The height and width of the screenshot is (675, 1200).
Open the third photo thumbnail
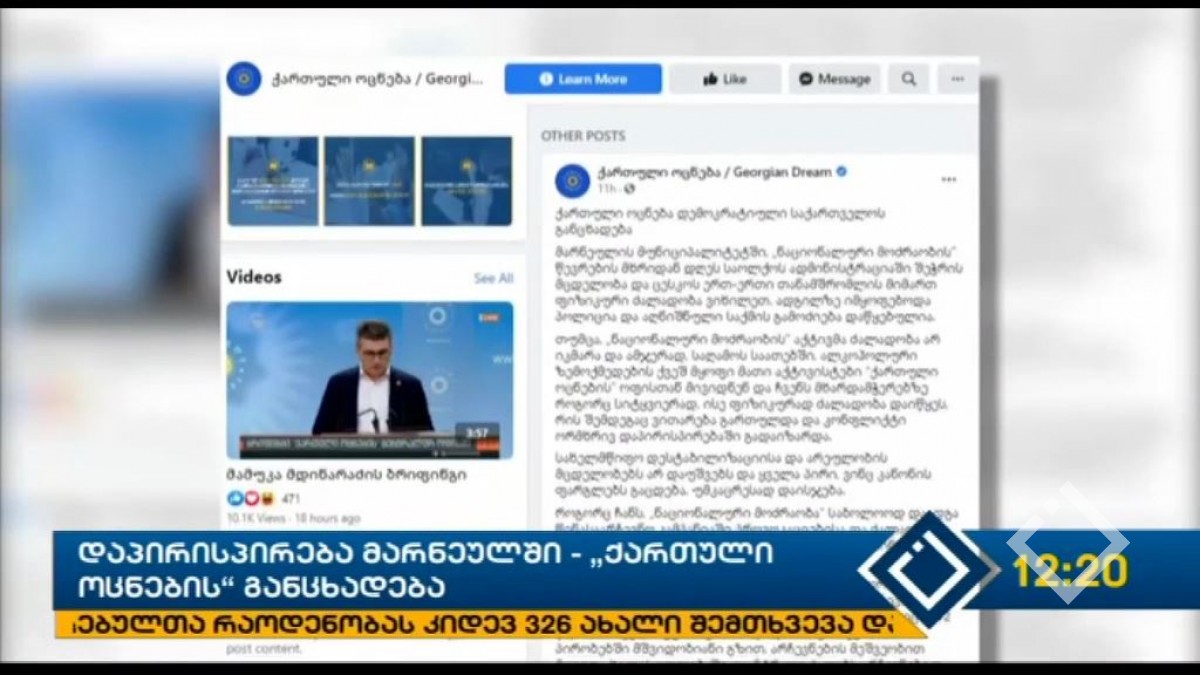pos(466,181)
